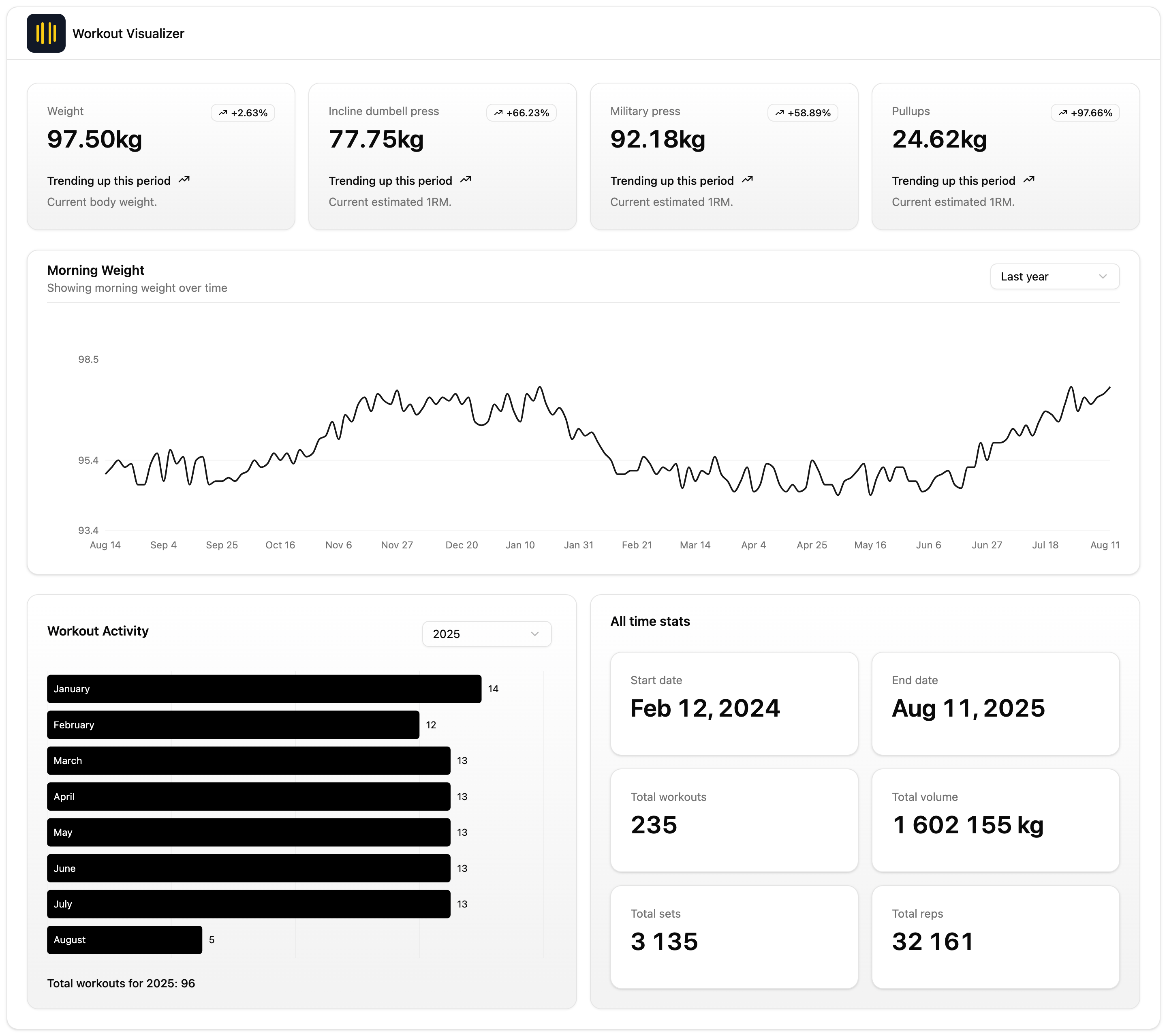Click trending arrow in Pullups card footer
The image size is (1167, 1036).
pos(1029,180)
